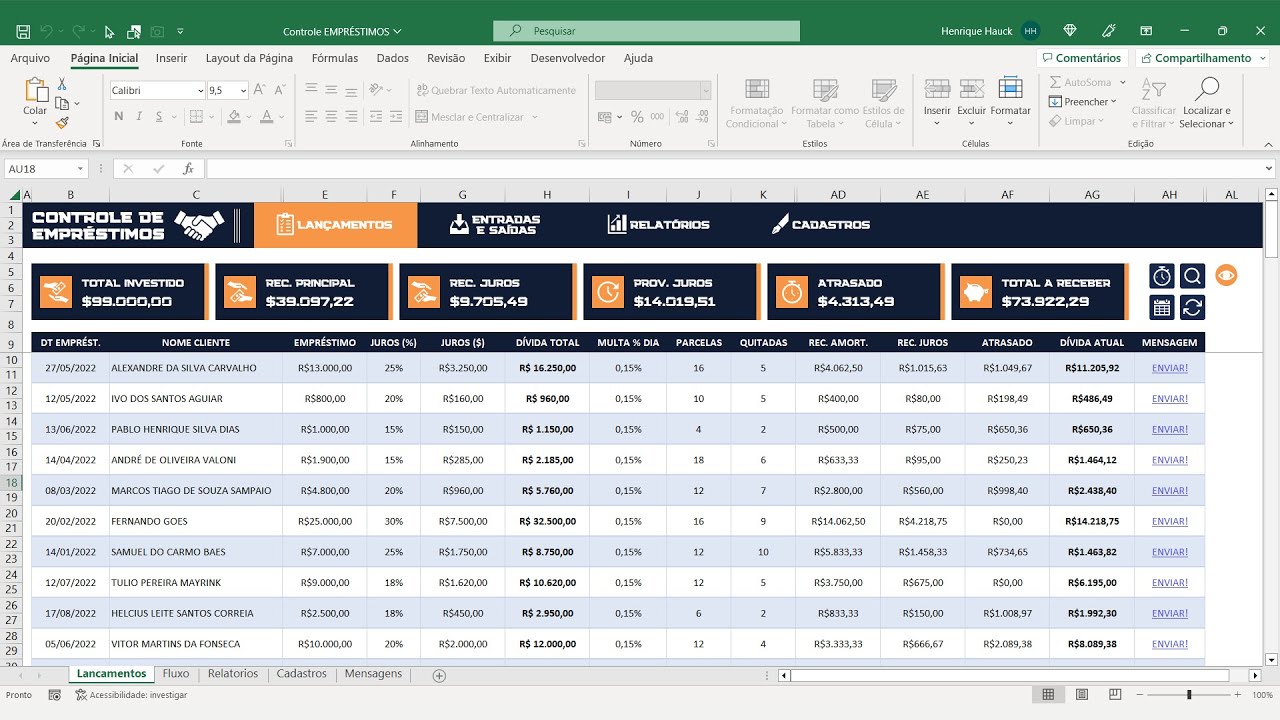
Task: Switch to the Relatorios sheet tab
Action: pos(233,674)
